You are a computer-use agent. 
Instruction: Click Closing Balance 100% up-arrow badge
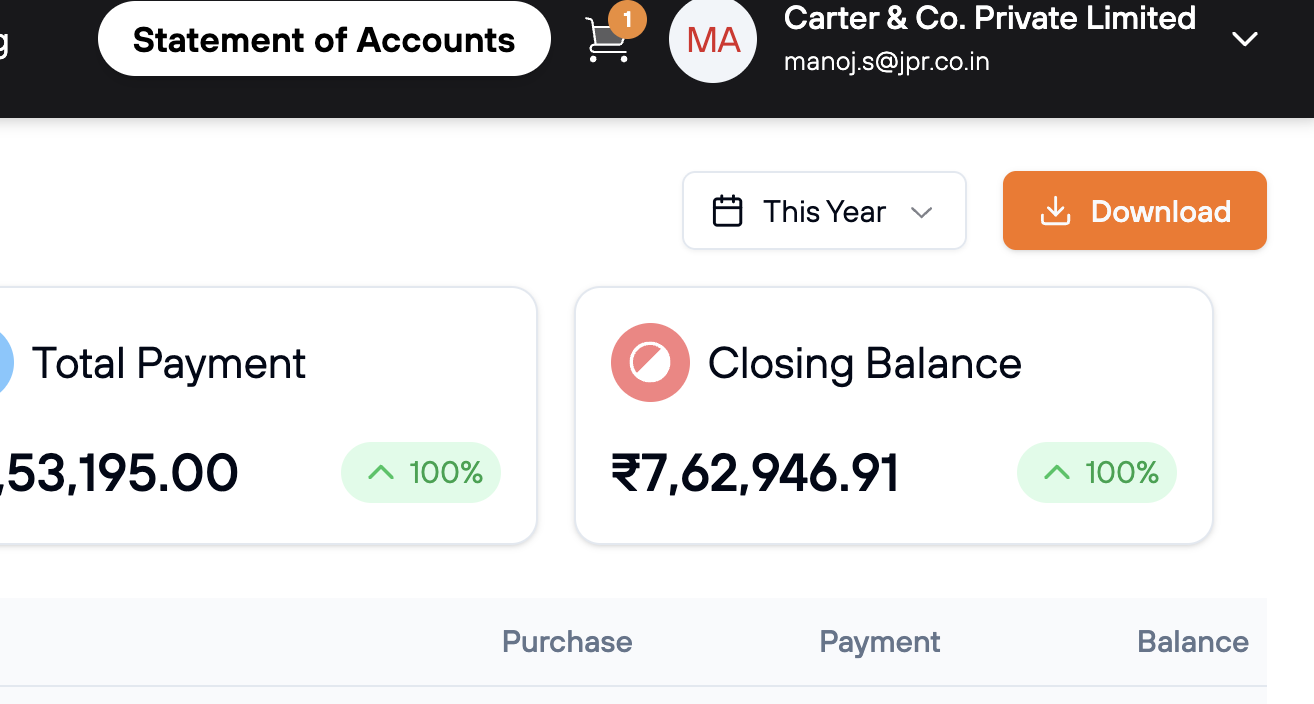coord(1097,472)
